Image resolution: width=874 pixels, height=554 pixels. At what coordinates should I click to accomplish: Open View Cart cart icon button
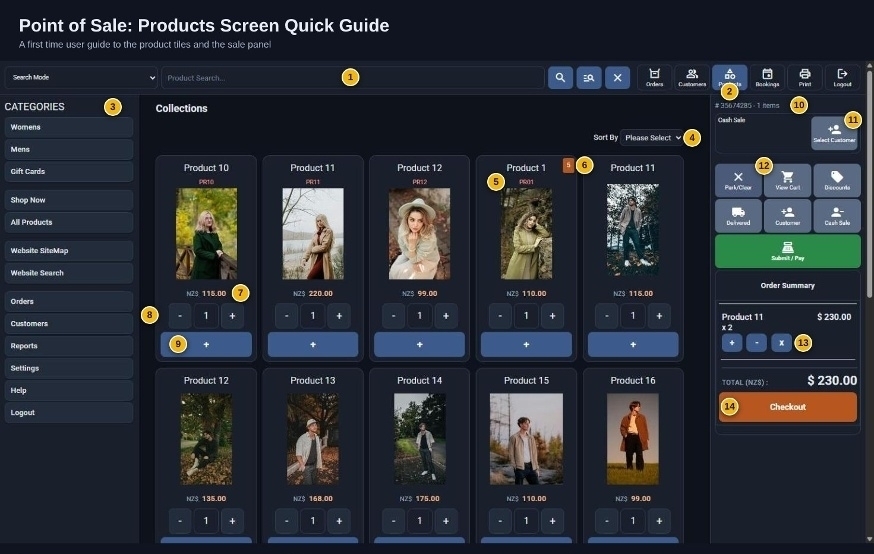point(787,181)
